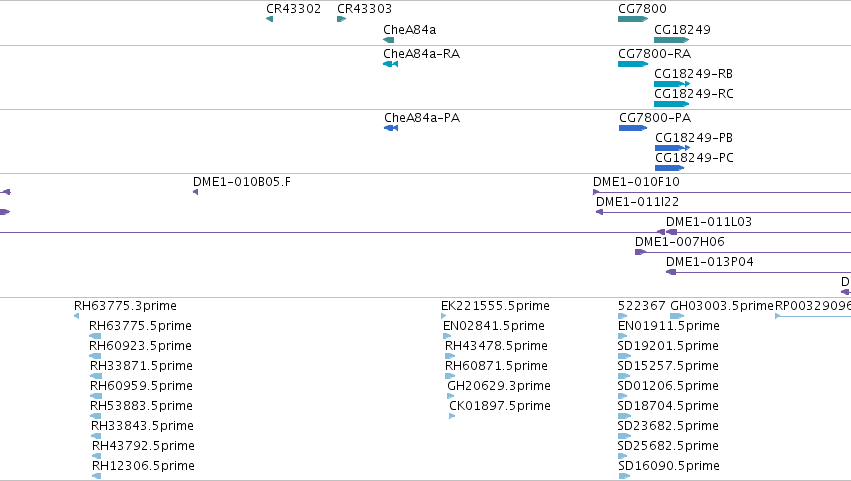851x481 pixels.
Task: Select EST RH33843.5prime
Action: [142, 426]
